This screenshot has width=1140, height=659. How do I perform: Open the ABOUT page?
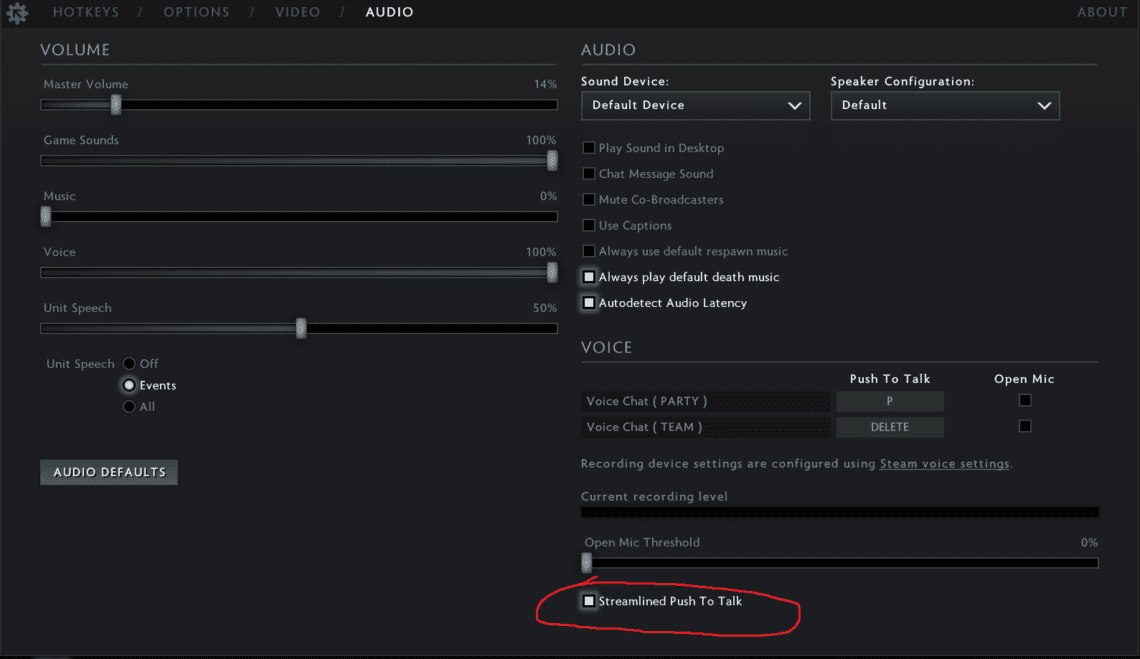(x=1101, y=12)
